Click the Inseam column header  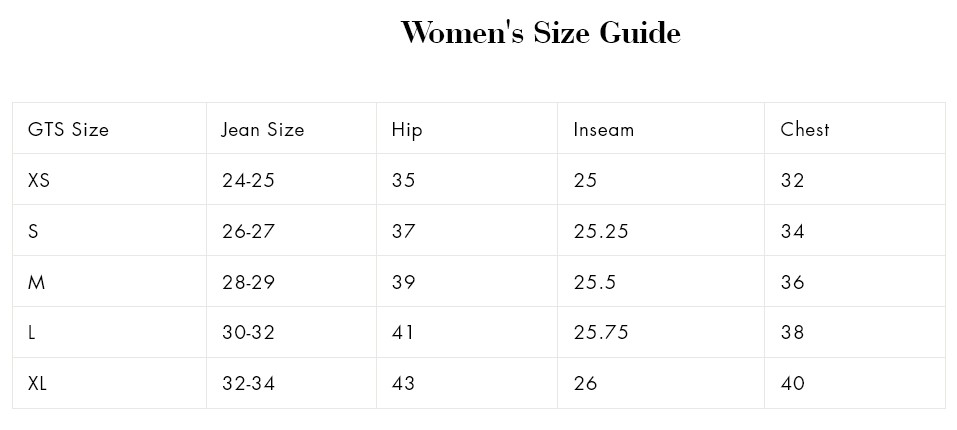point(604,129)
